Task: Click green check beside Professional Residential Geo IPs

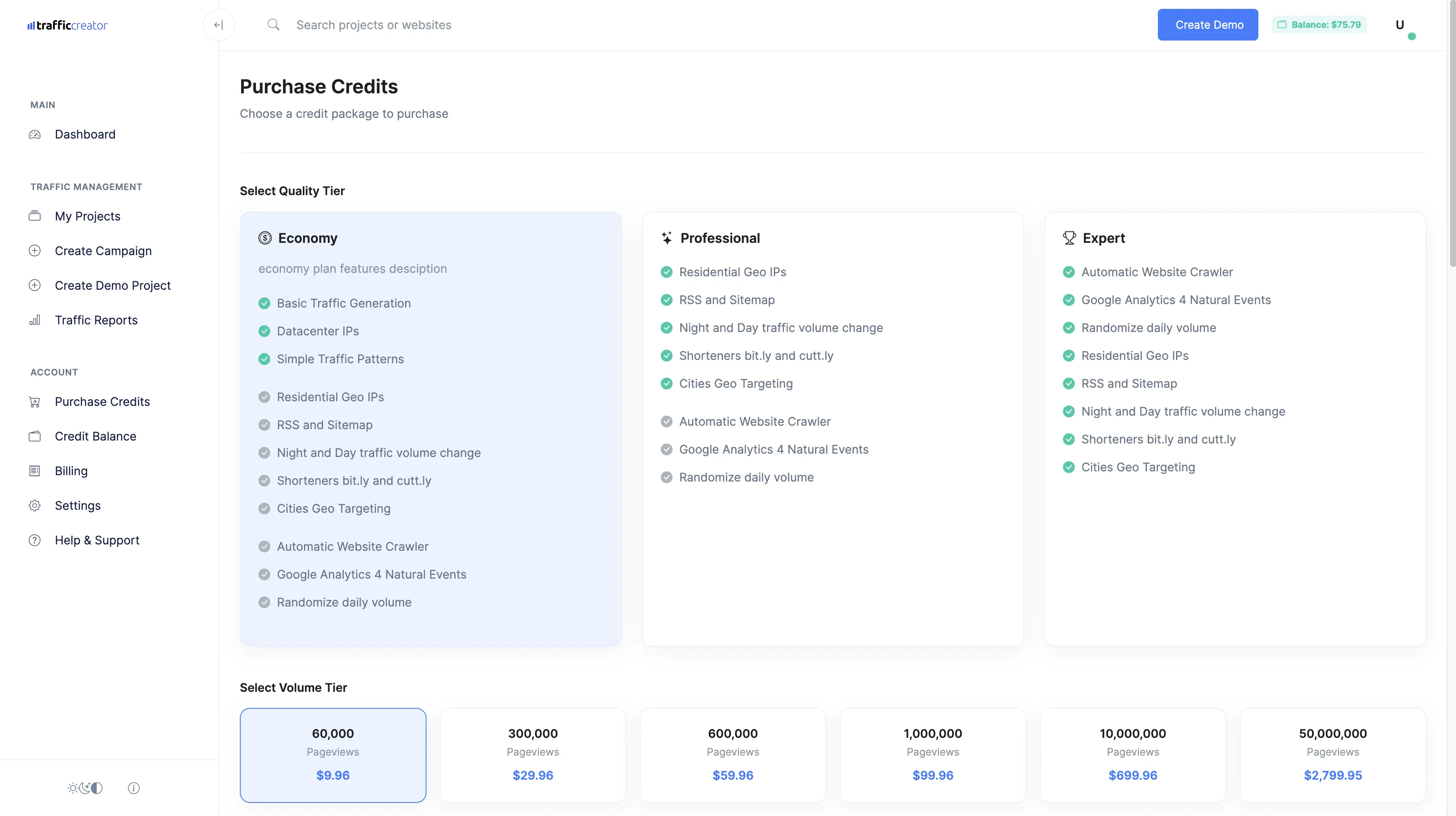Action: (x=667, y=272)
